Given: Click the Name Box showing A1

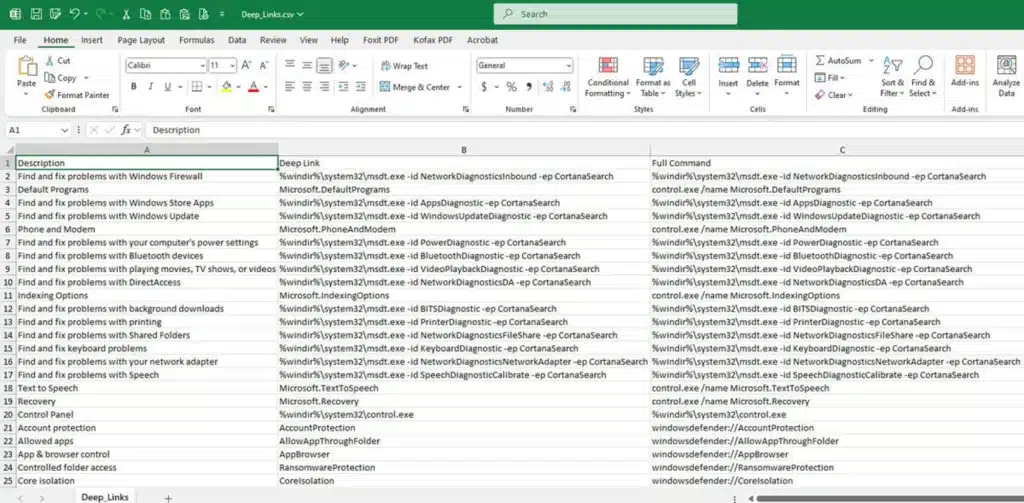Looking at the screenshot, I should pyautogui.click(x=37, y=130).
